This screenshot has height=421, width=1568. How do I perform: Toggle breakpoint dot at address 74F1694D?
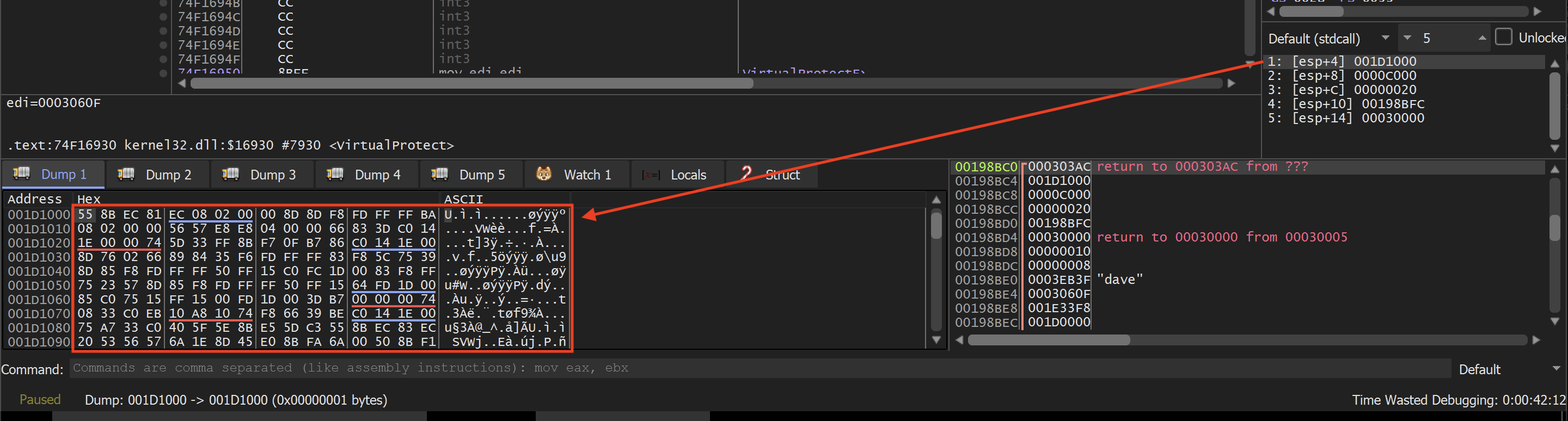coord(163,30)
